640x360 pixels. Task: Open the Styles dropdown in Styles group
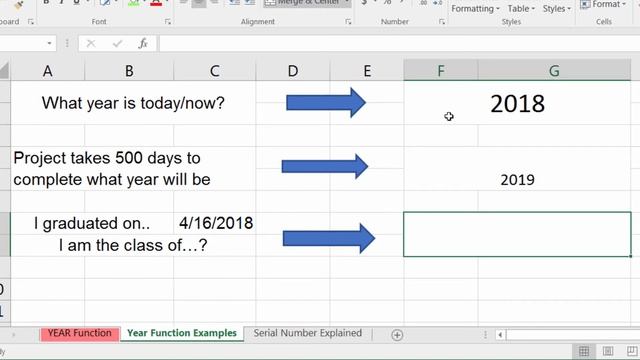point(556,9)
